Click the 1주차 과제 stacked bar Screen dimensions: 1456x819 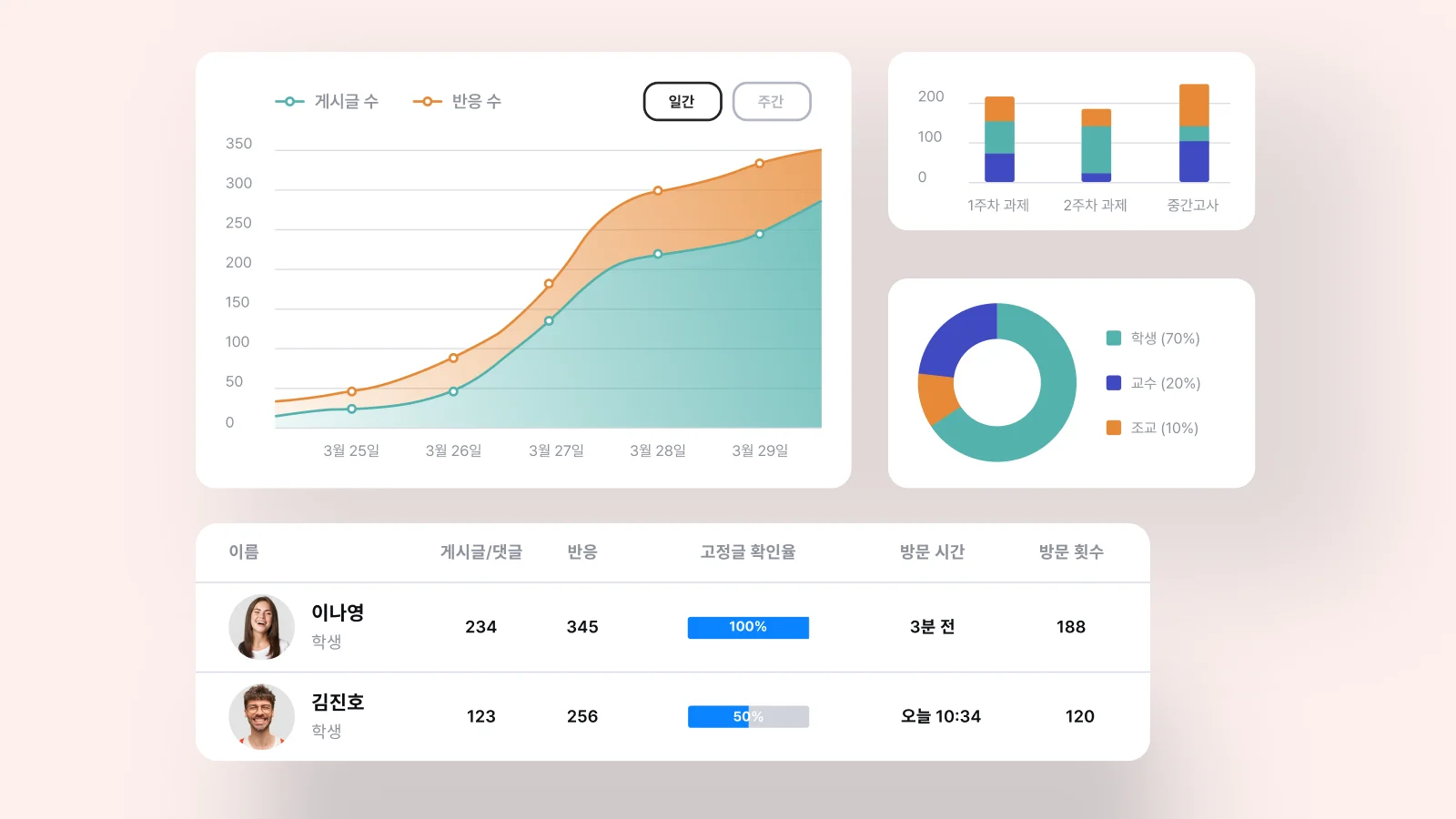point(999,139)
